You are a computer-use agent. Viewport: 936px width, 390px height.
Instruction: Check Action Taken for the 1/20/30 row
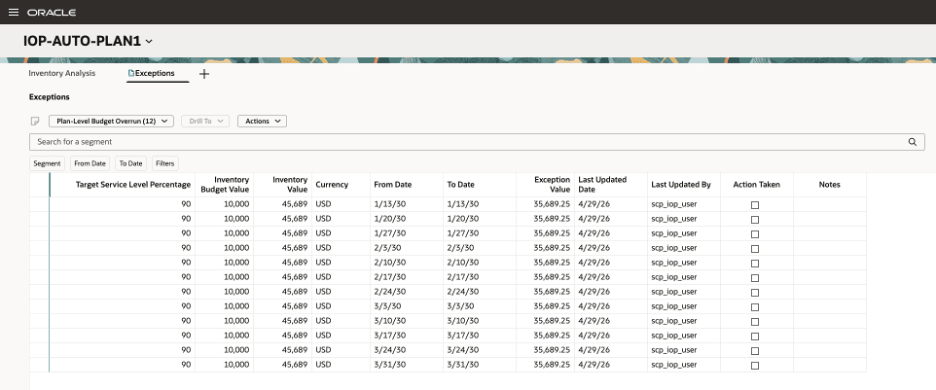click(755, 219)
